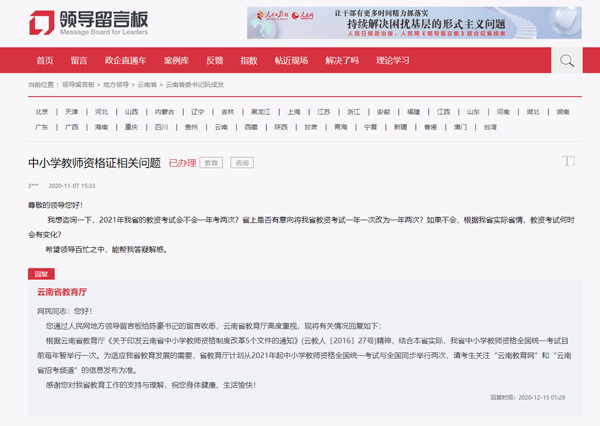
Task: Click the 教育 tag button
Action: tap(212, 162)
